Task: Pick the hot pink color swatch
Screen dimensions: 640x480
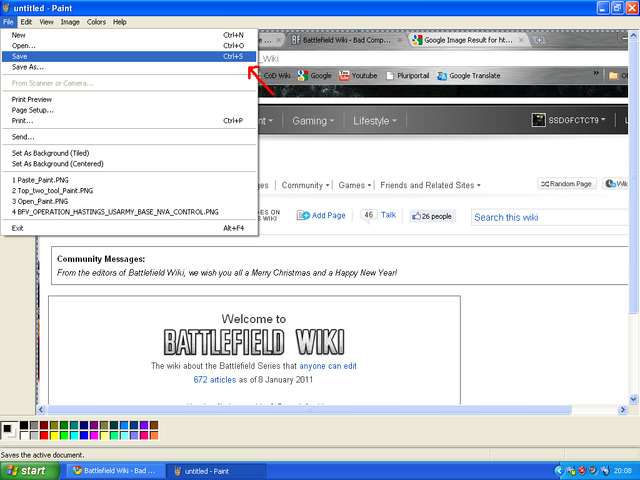Action: click(x=144, y=436)
